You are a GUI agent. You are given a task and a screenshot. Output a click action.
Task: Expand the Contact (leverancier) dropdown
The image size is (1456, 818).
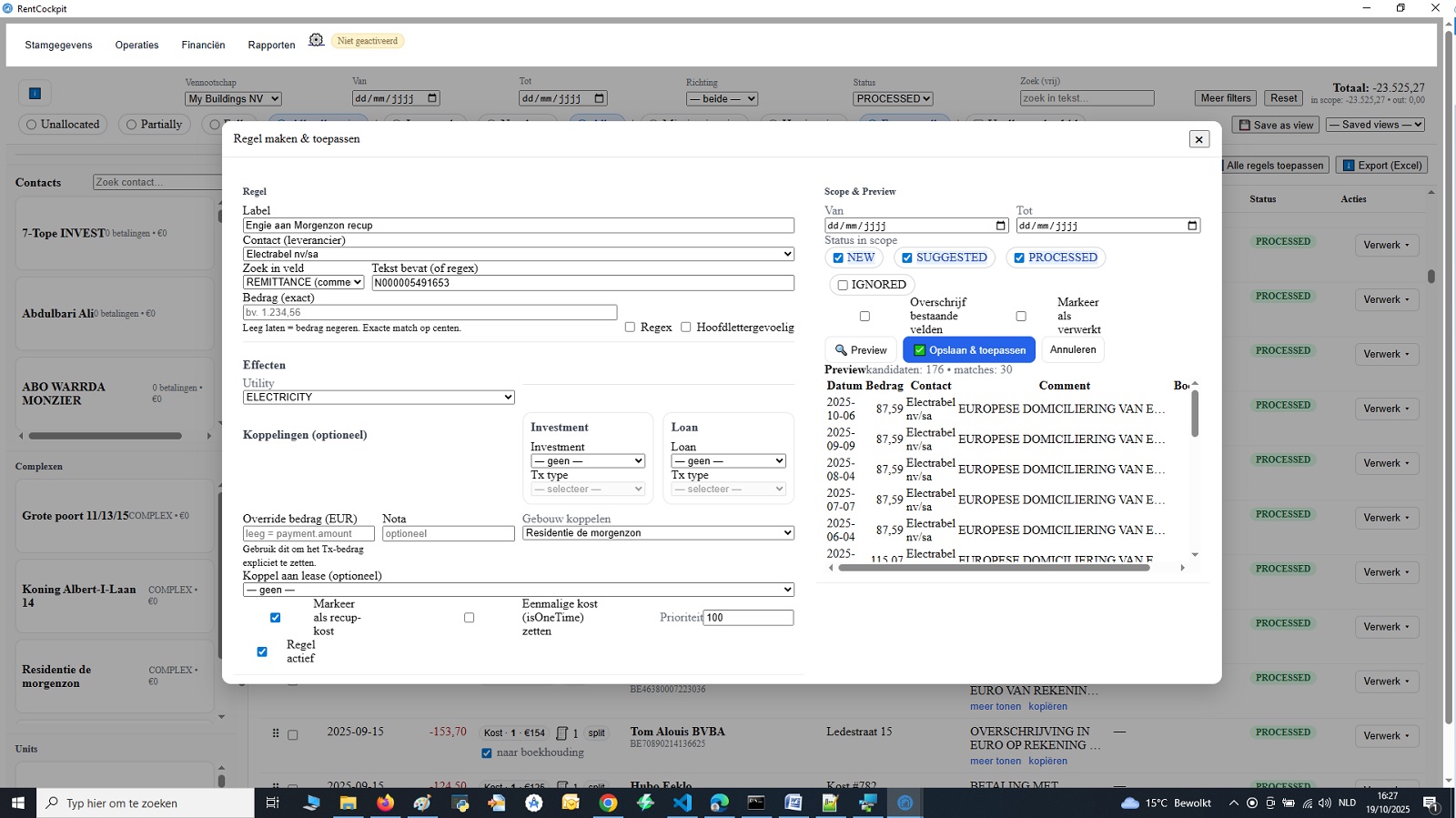(x=518, y=255)
